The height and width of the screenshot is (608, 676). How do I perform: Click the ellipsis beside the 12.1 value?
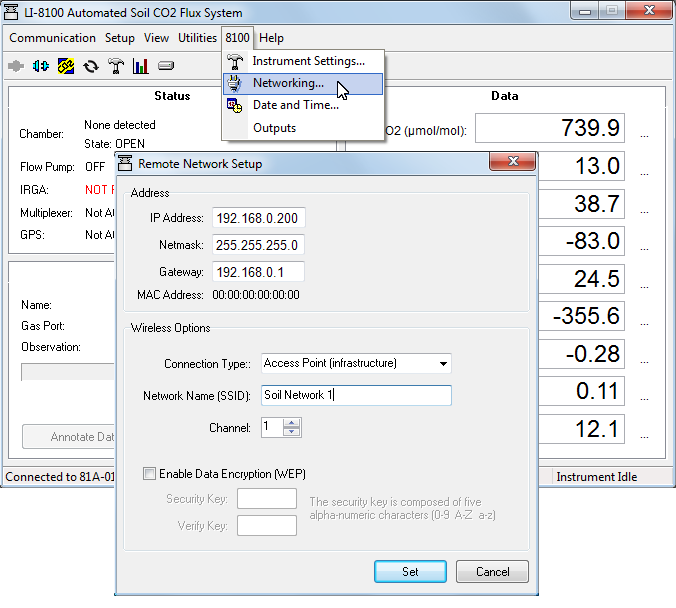[644, 437]
